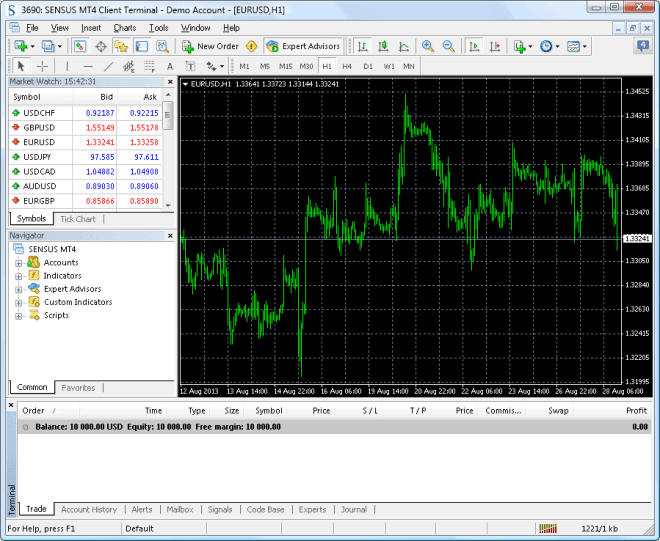The height and width of the screenshot is (541, 660).
Task: Expand the Custom Indicators tree node
Action: (x=19, y=303)
